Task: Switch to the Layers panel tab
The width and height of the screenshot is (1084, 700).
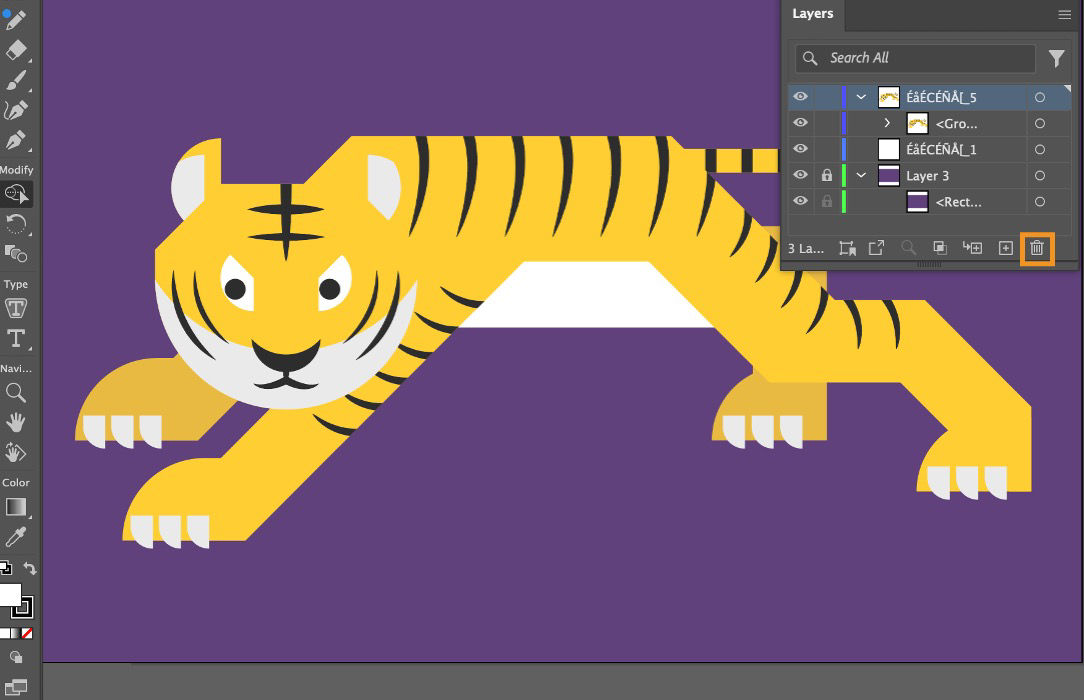Action: pyautogui.click(x=812, y=14)
